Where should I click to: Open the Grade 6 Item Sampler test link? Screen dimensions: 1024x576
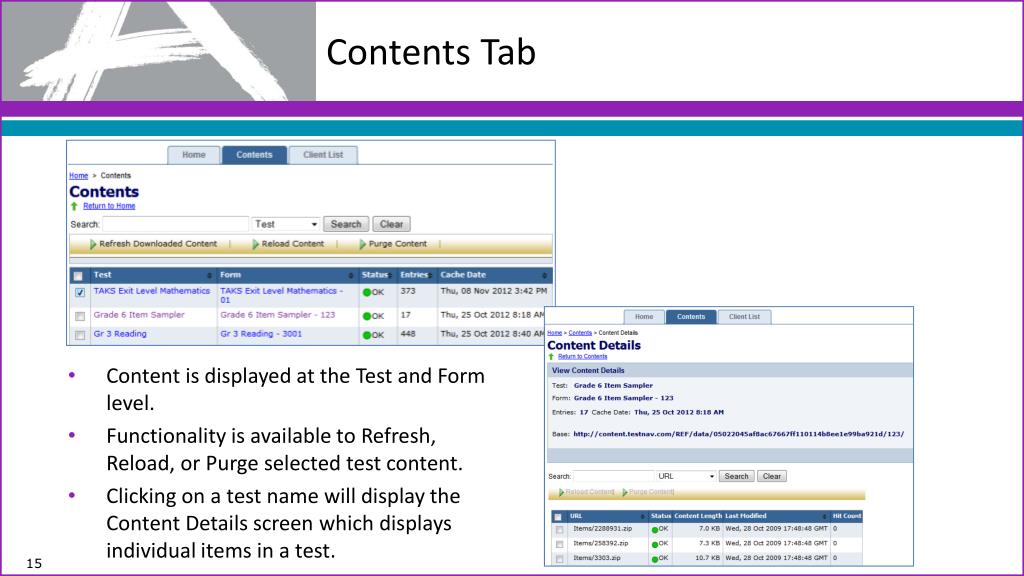pos(139,315)
